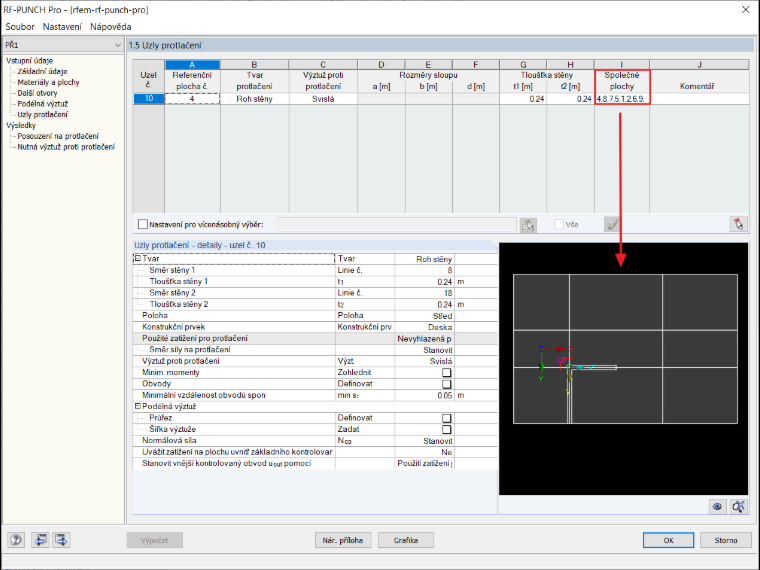
Task: Open the Soubor menu
Action: [20, 27]
